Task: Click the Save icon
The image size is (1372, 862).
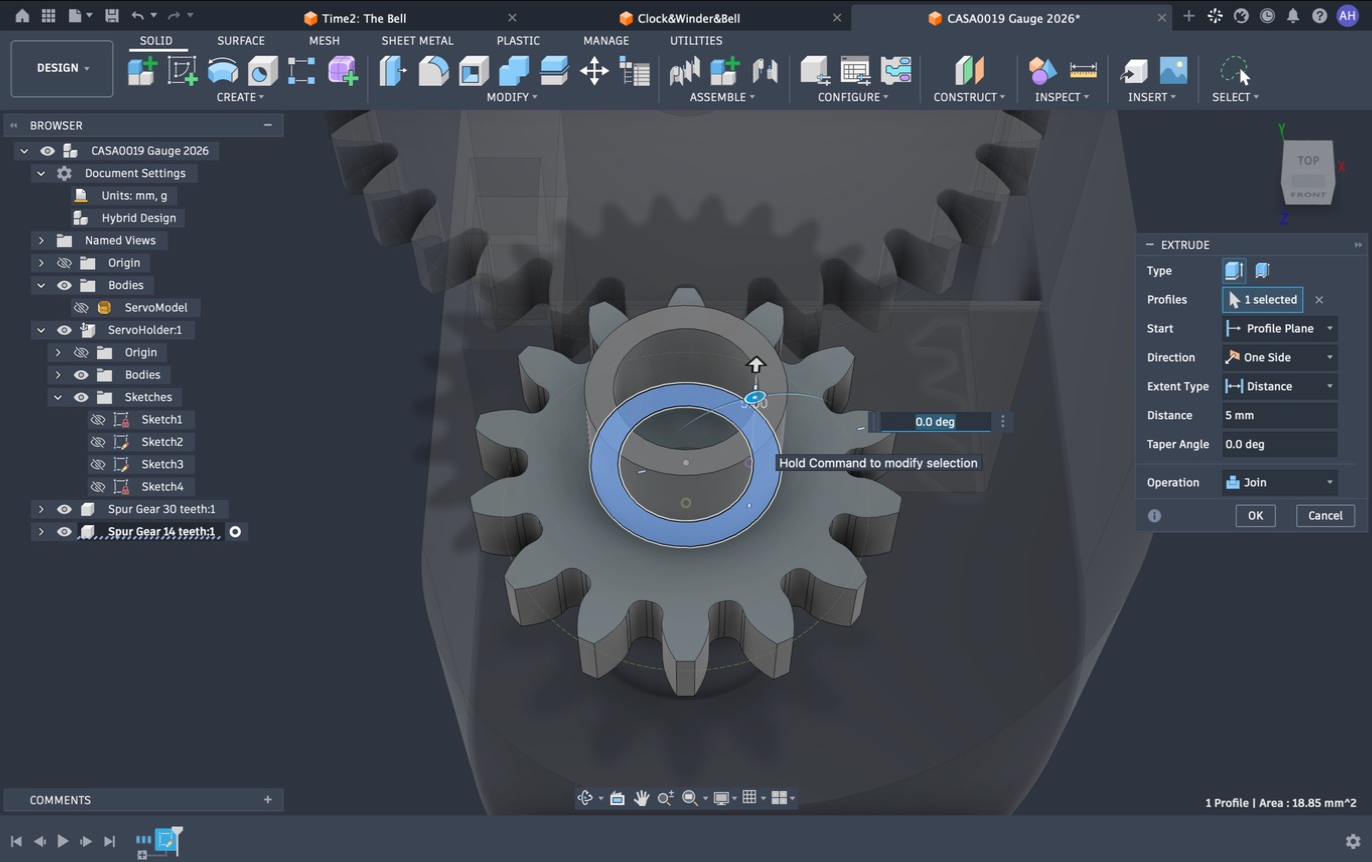Action: 111,16
